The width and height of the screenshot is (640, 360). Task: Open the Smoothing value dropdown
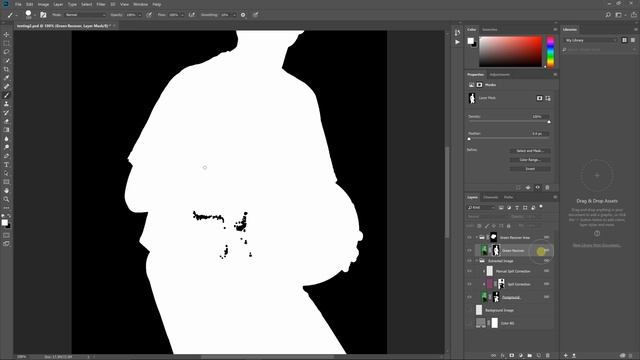(234, 15)
